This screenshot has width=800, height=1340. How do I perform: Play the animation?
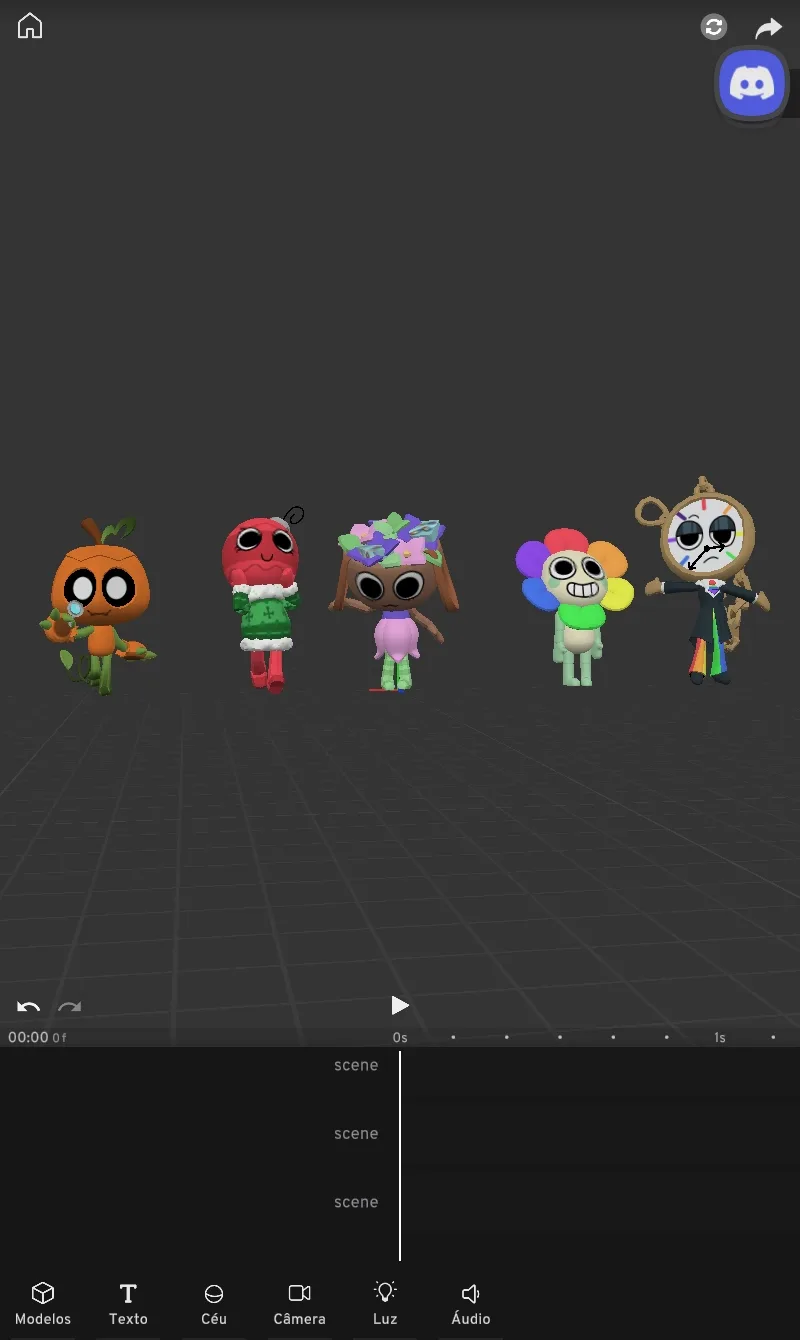coord(400,1005)
